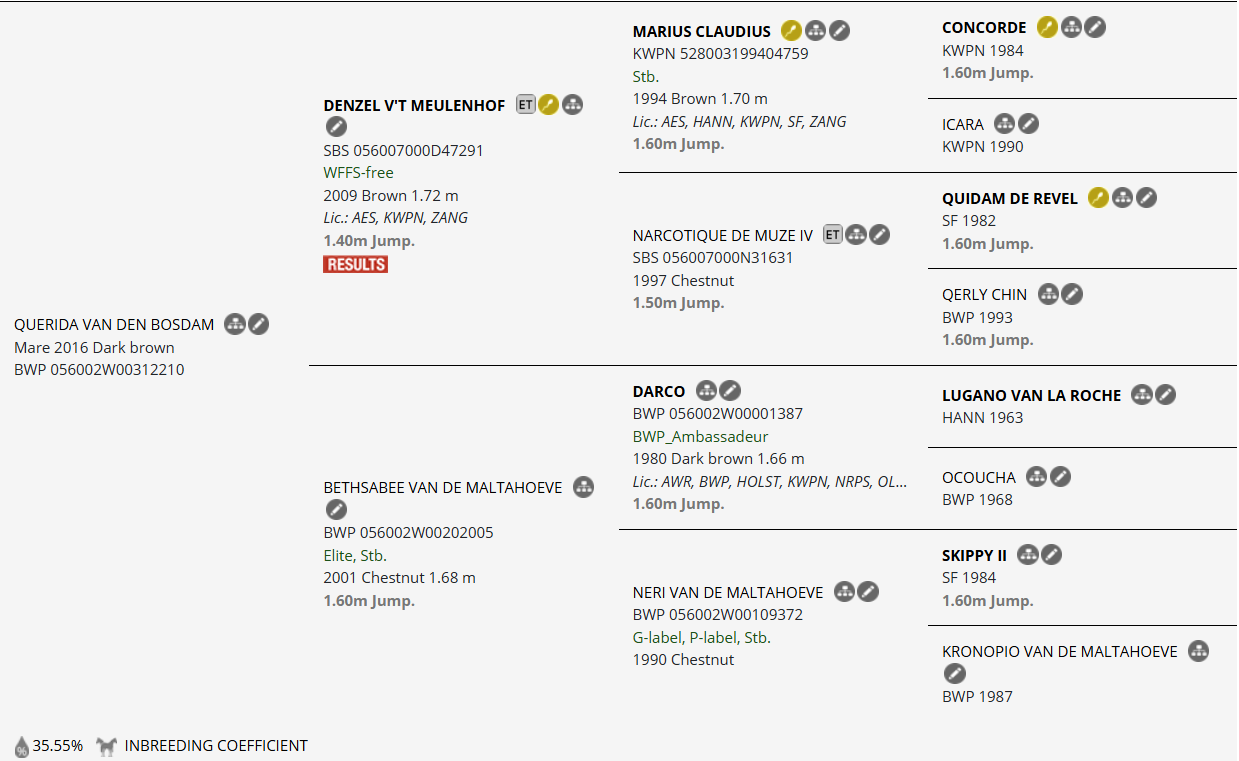The width and height of the screenshot is (1239, 761).
Task: Click the inbreeding percentage droplet icon
Action: click(22, 746)
